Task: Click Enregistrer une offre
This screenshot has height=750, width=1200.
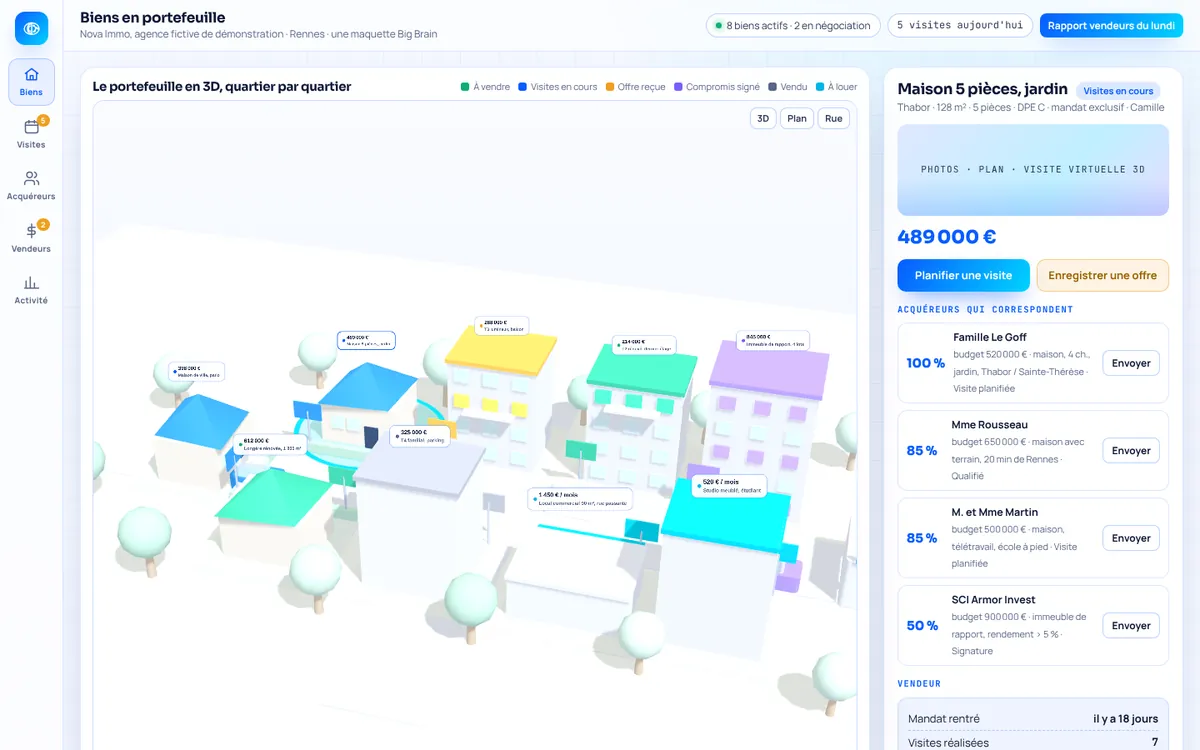Action: [1102, 275]
